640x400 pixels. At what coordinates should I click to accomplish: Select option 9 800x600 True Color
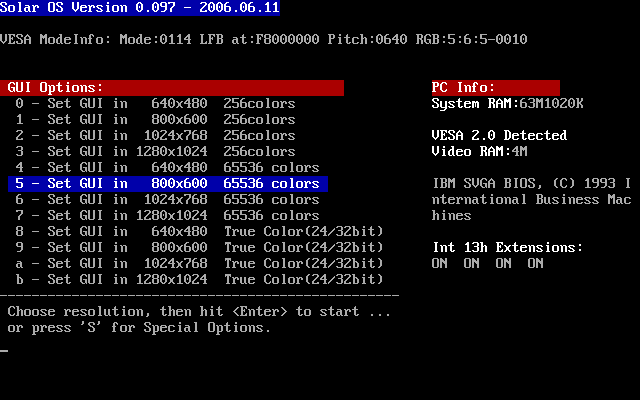pyautogui.click(x=199, y=247)
